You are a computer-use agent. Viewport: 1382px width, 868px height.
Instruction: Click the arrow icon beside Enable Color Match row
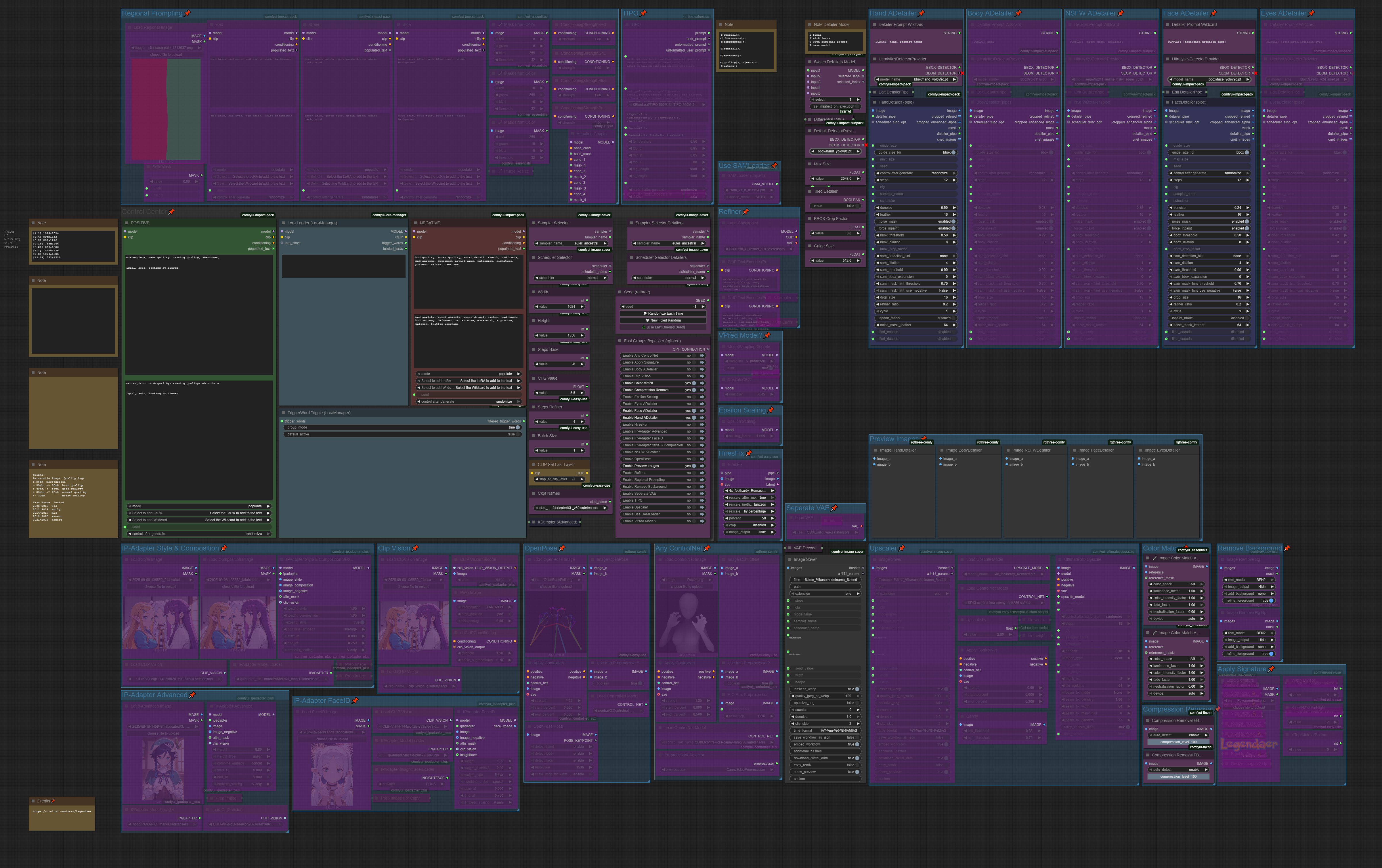click(x=701, y=383)
